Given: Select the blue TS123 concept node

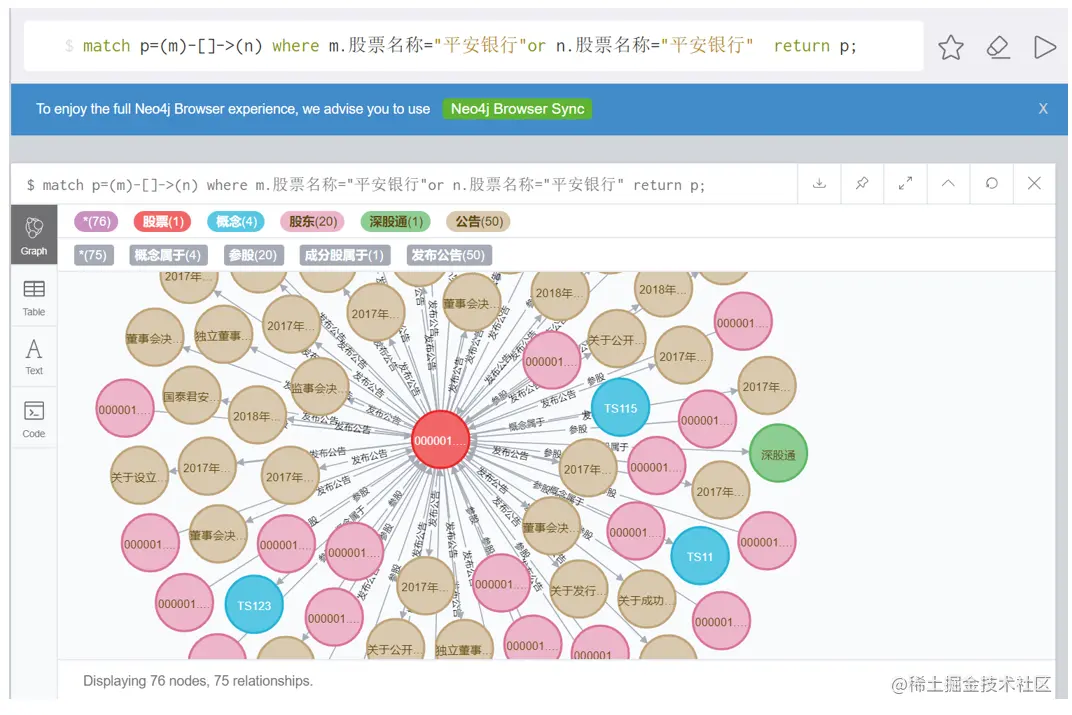Looking at the screenshot, I should coord(254,605).
